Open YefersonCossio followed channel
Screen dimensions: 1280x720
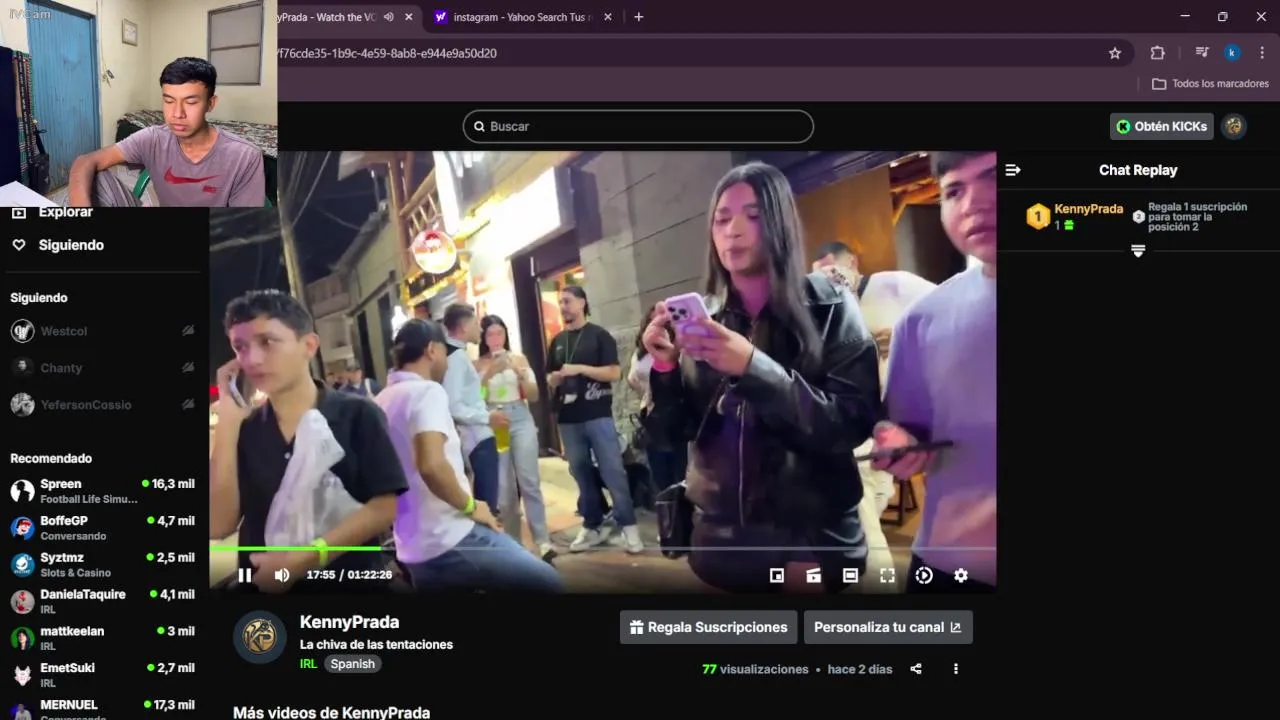[x=102, y=405]
